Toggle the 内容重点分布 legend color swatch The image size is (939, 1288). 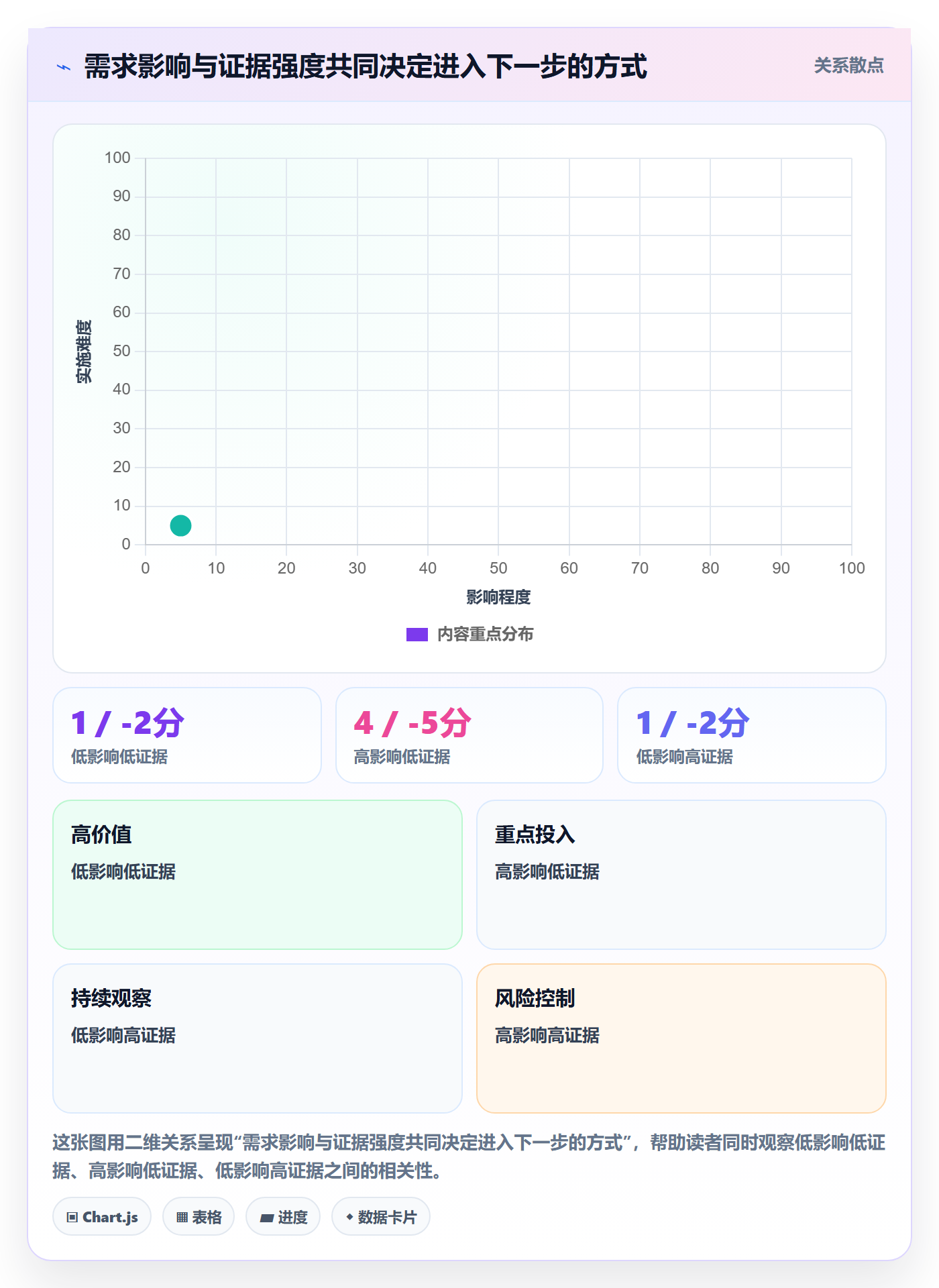click(x=417, y=635)
